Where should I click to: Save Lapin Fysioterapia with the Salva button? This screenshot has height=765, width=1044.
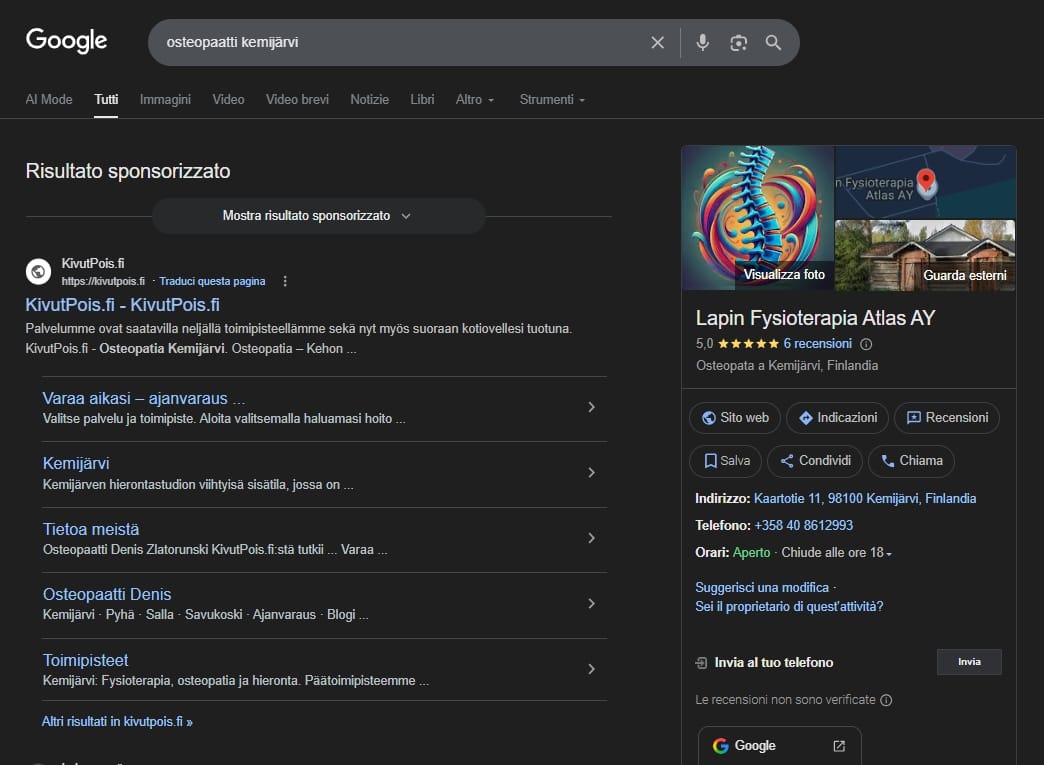click(725, 461)
